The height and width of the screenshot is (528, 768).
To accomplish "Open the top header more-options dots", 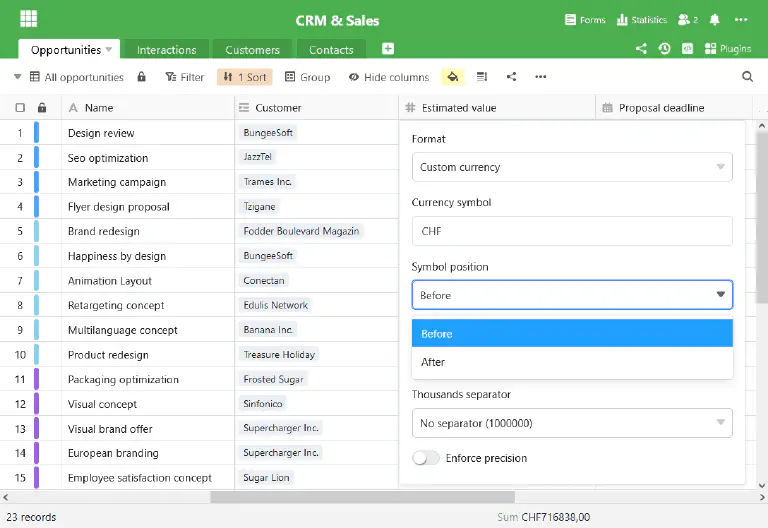I will 741,20.
